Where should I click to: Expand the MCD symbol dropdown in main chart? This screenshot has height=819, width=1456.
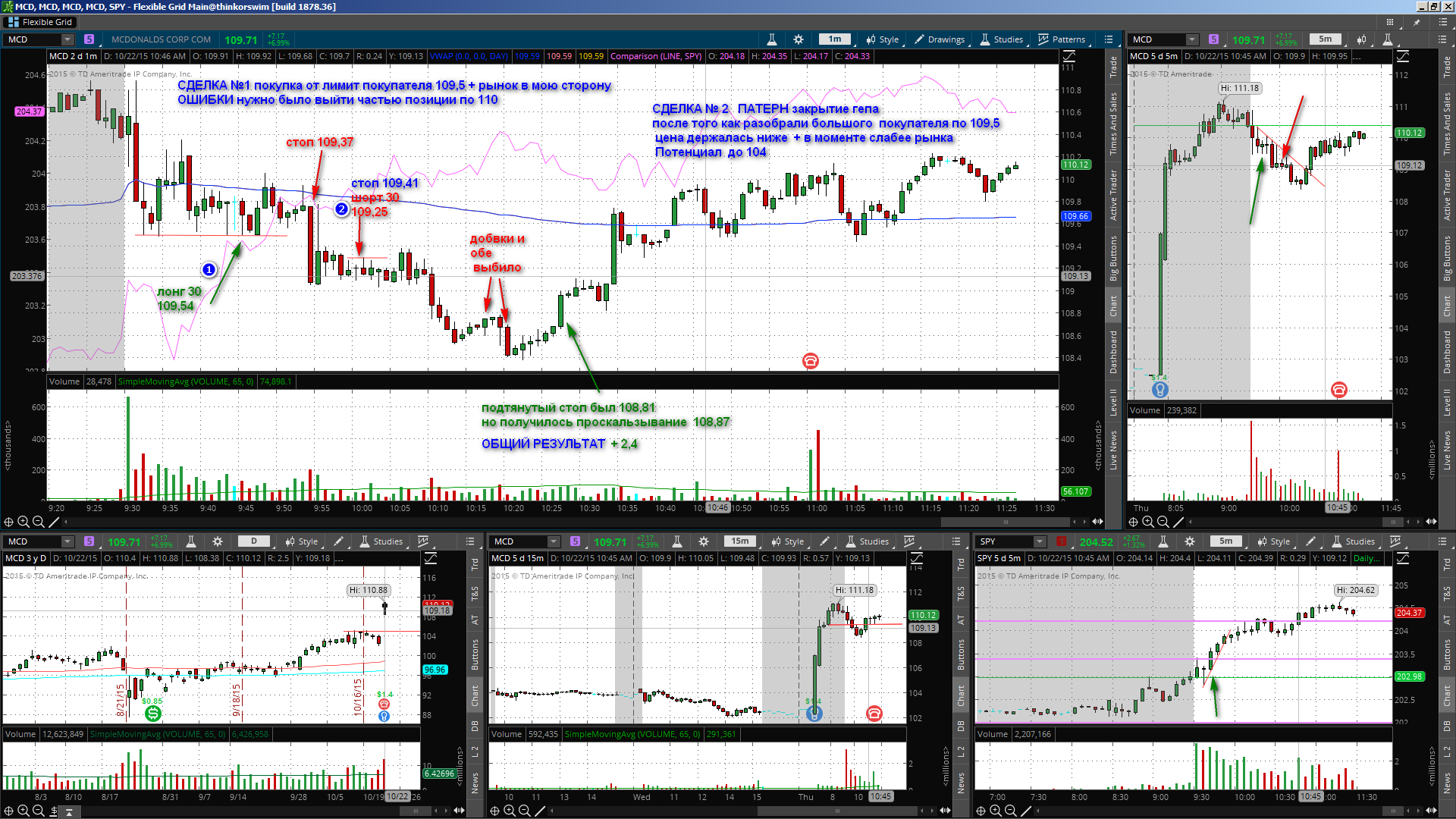(x=67, y=39)
